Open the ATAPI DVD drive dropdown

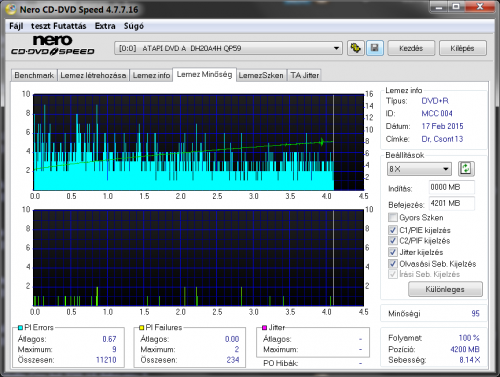[x=229, y=48]
